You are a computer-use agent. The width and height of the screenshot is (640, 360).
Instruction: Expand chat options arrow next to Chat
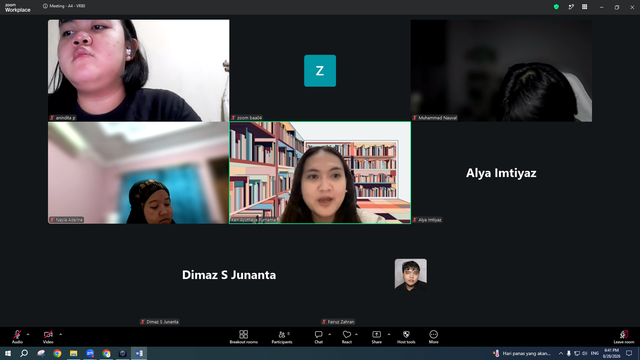[x=329, y=334]
